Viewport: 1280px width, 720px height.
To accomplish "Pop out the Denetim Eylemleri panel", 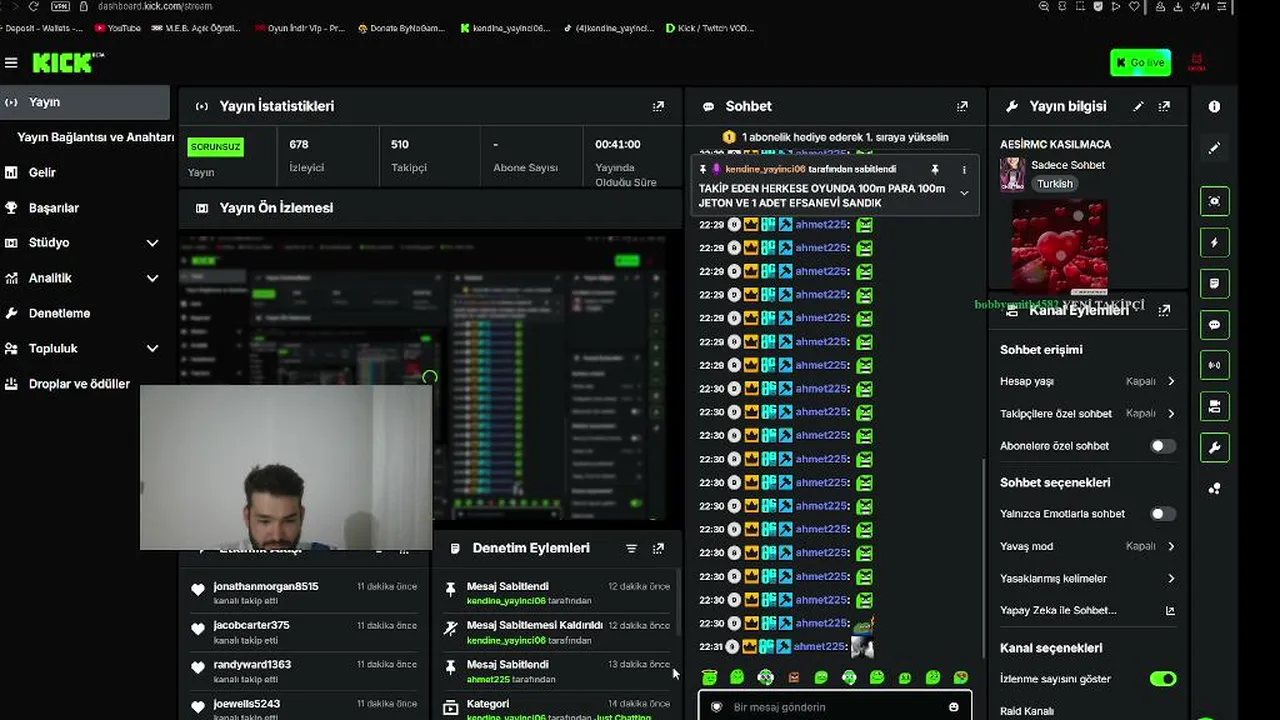I will 658,548.
